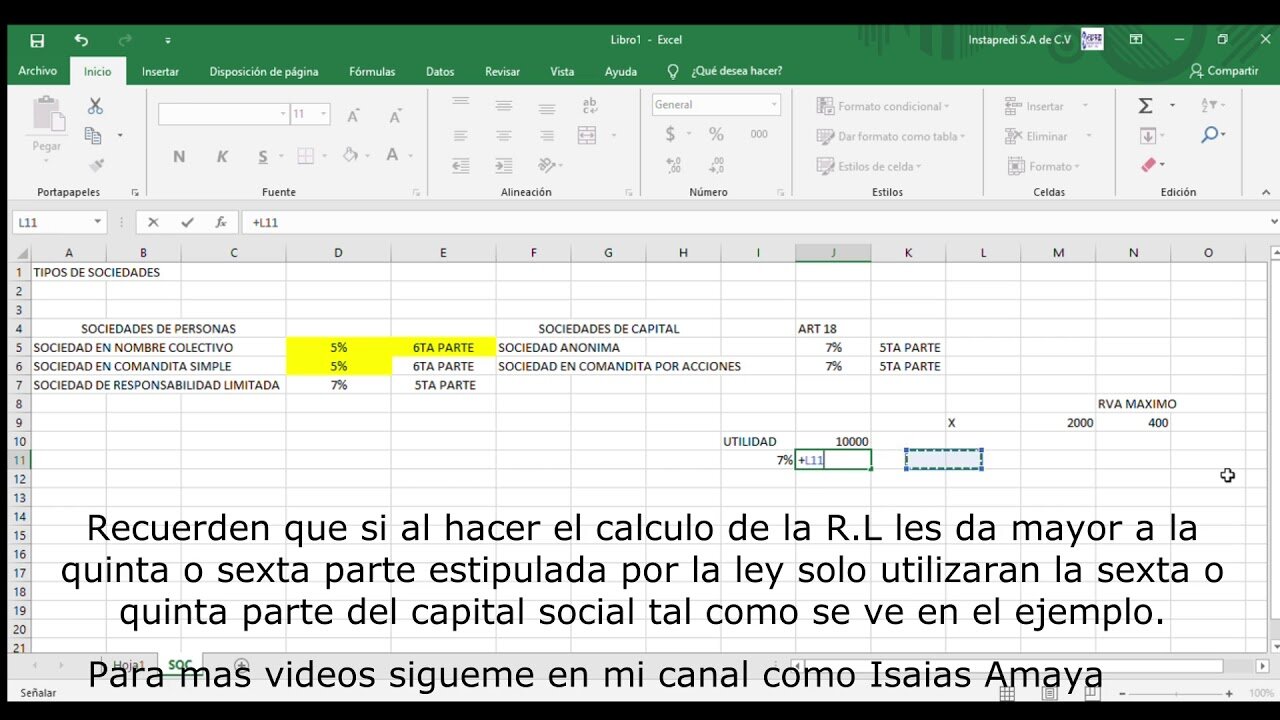Click the Clear eraser icon
This screenshot has width=1280, height=720.
pyautogui.click(x=1148, y=165)
